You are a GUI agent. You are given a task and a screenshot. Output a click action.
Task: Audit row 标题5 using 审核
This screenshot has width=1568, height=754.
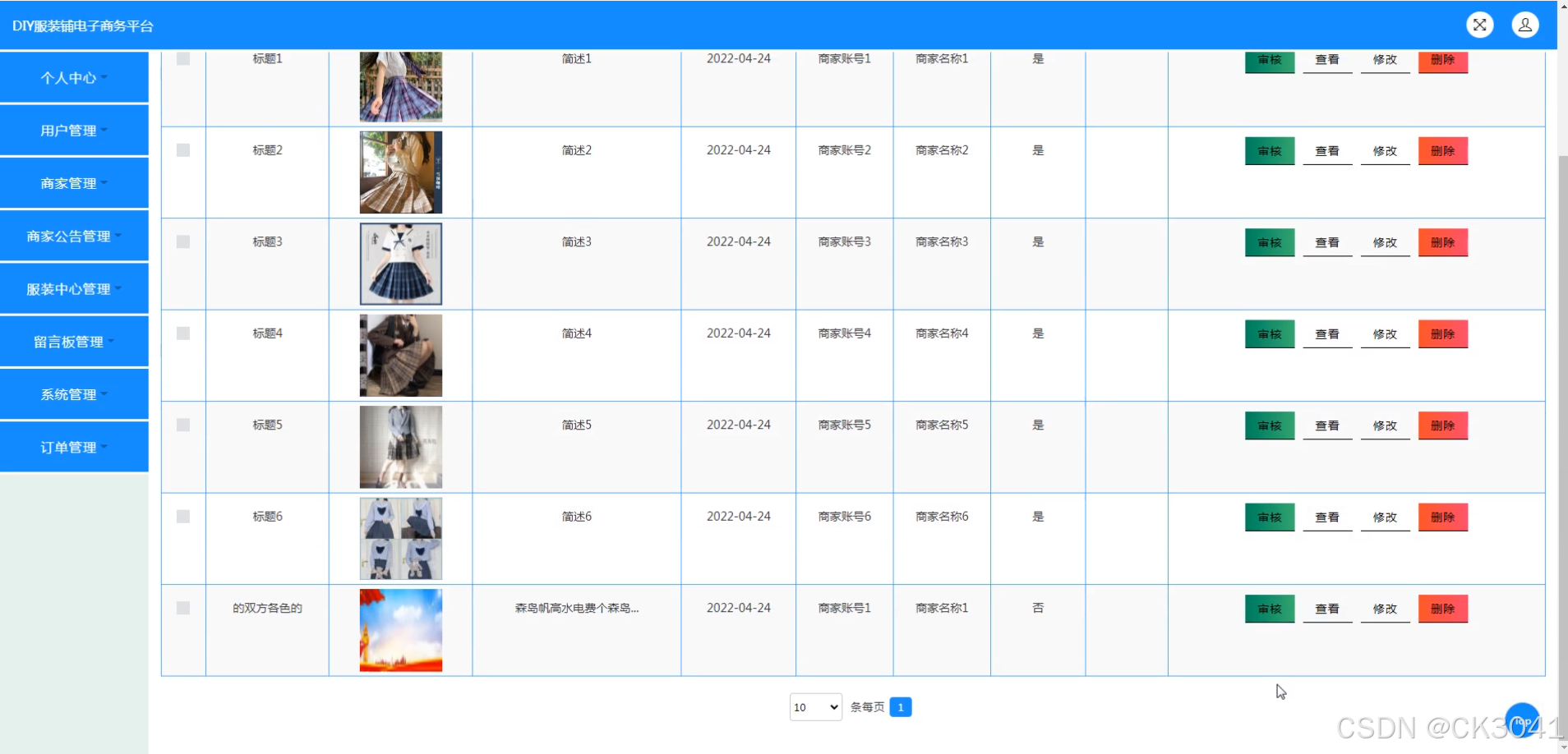(1270, 425)
